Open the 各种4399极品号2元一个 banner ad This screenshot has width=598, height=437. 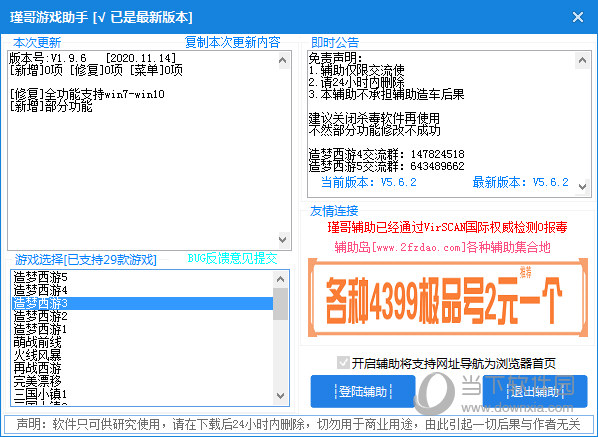coord(448,298)
